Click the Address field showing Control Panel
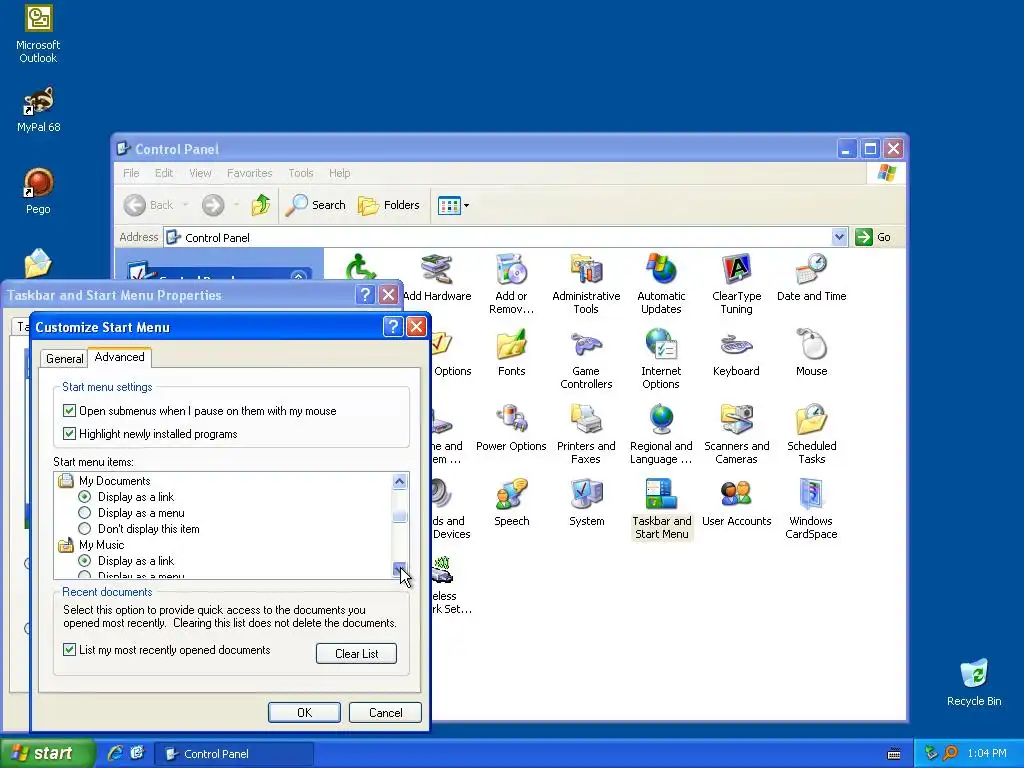 (498, 237)
